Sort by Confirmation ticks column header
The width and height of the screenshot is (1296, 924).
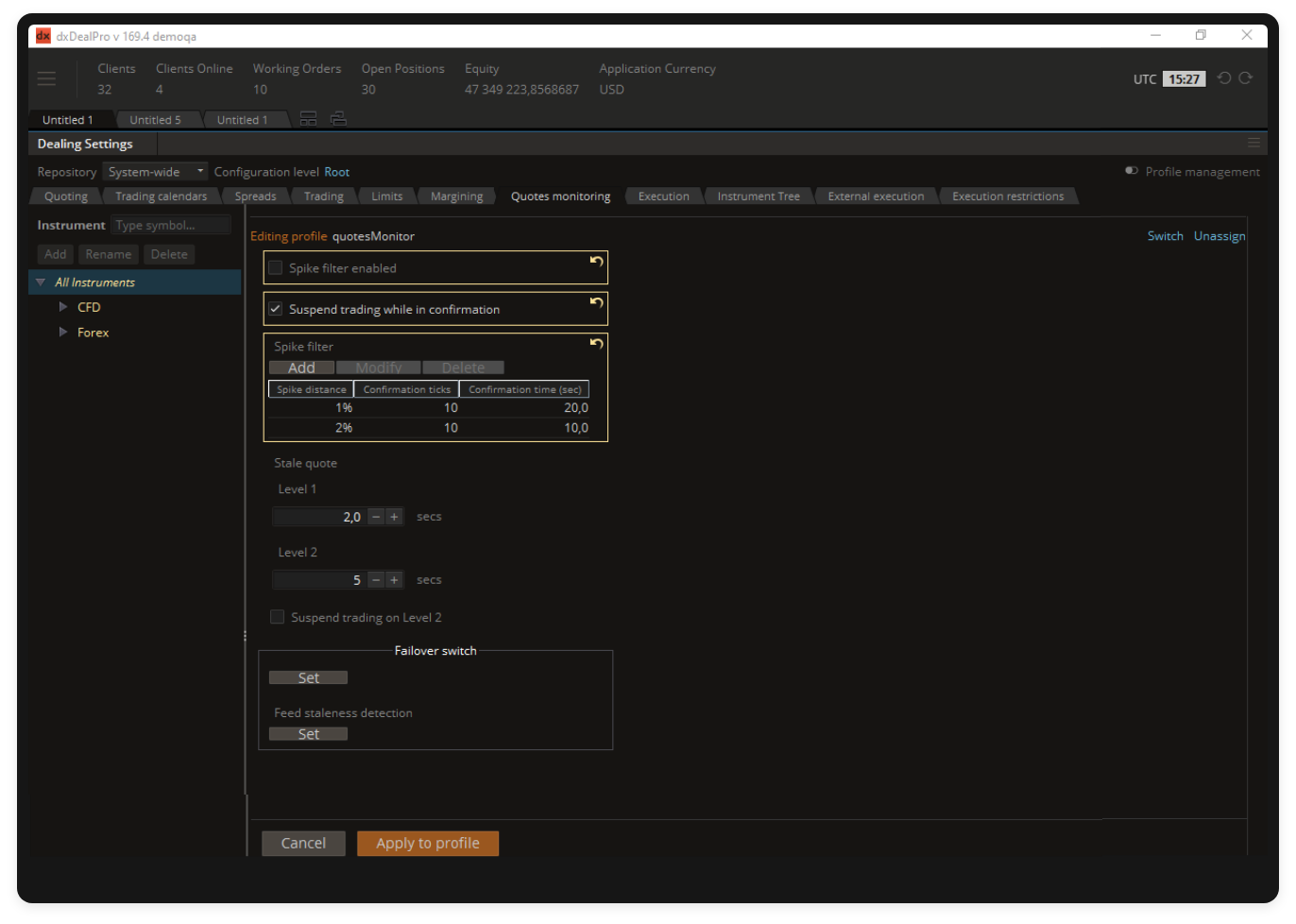pos(406,389)
